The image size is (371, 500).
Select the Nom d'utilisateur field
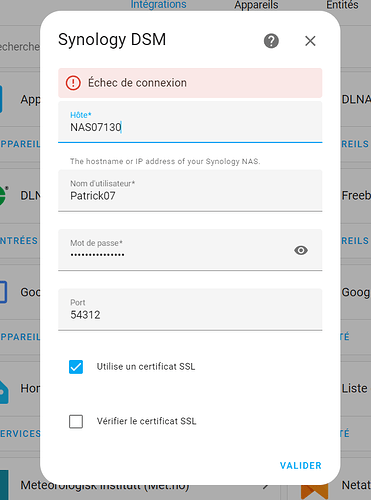(x=190, y=190)
